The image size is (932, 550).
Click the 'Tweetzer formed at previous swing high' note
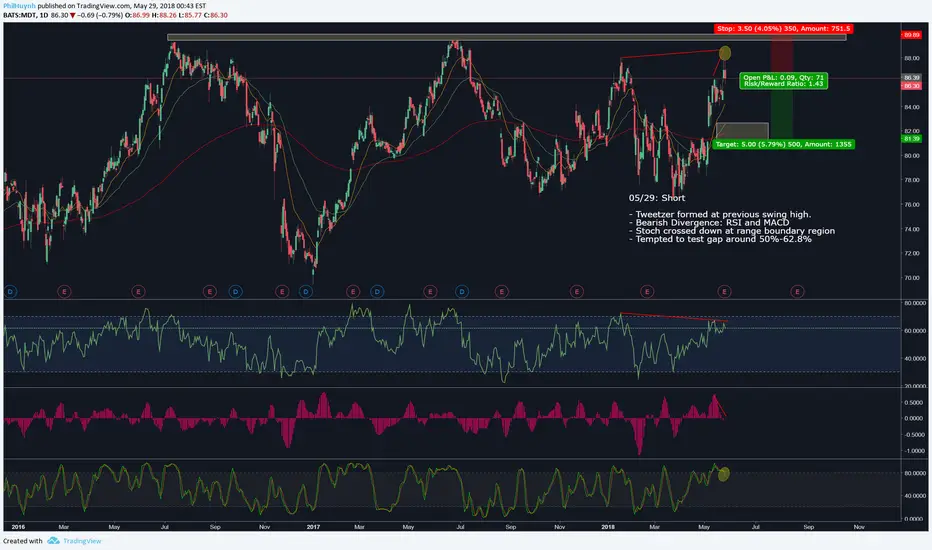[720, 215]
